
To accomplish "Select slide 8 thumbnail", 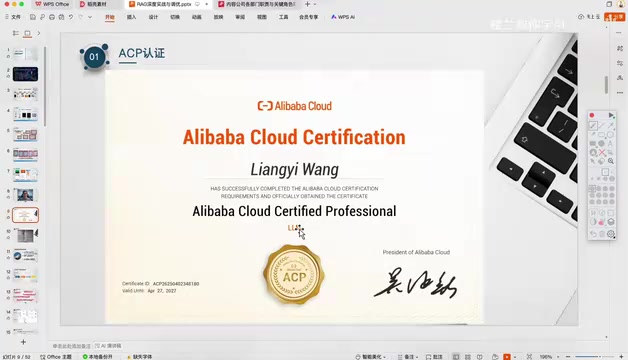I will coord(25,195).
